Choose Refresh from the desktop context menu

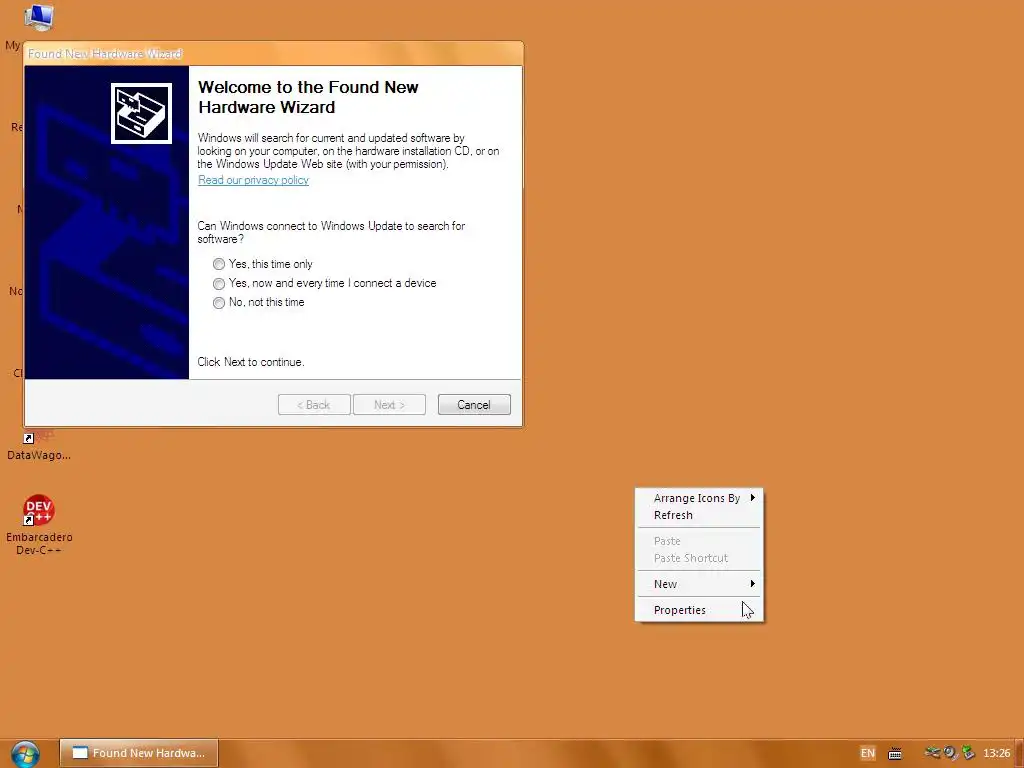pyautogui.click(x=699, y=515)
